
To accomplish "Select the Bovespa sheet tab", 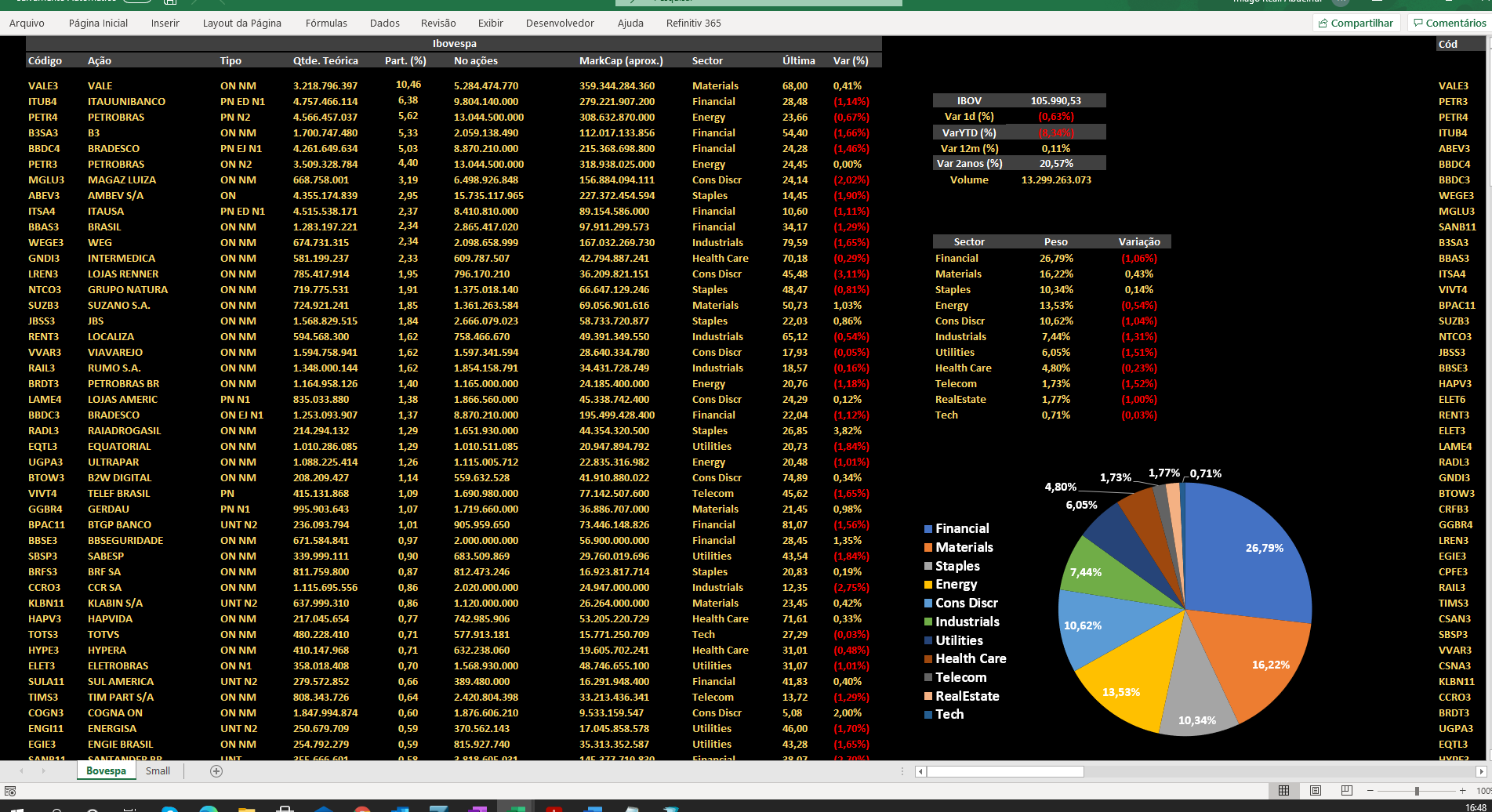I will coord(106,771).
